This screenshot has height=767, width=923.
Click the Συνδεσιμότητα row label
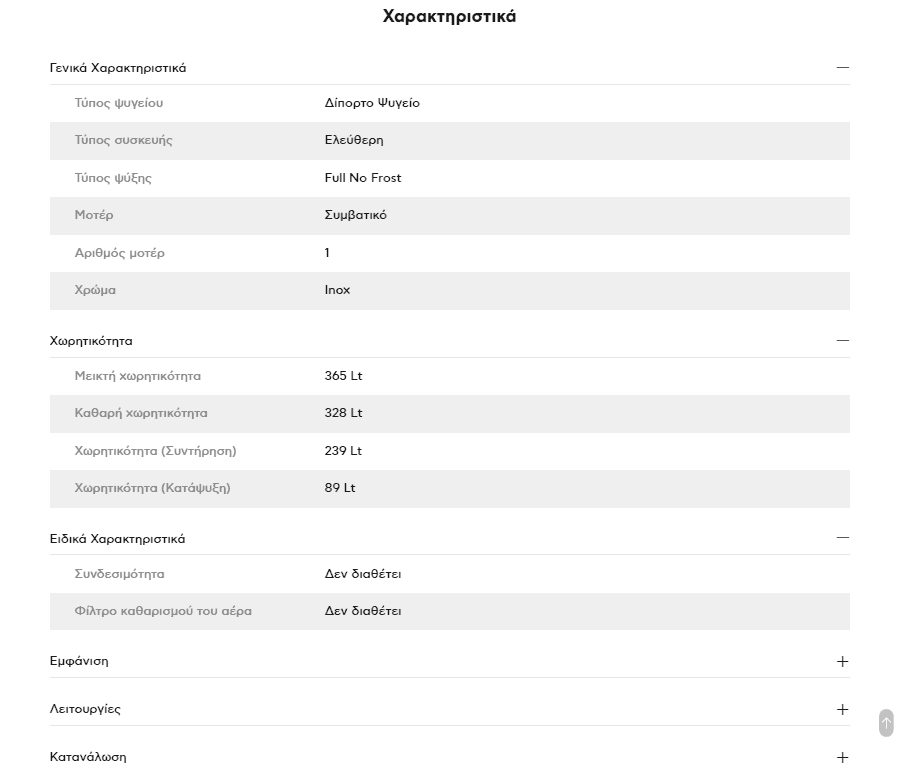(119, 574)
